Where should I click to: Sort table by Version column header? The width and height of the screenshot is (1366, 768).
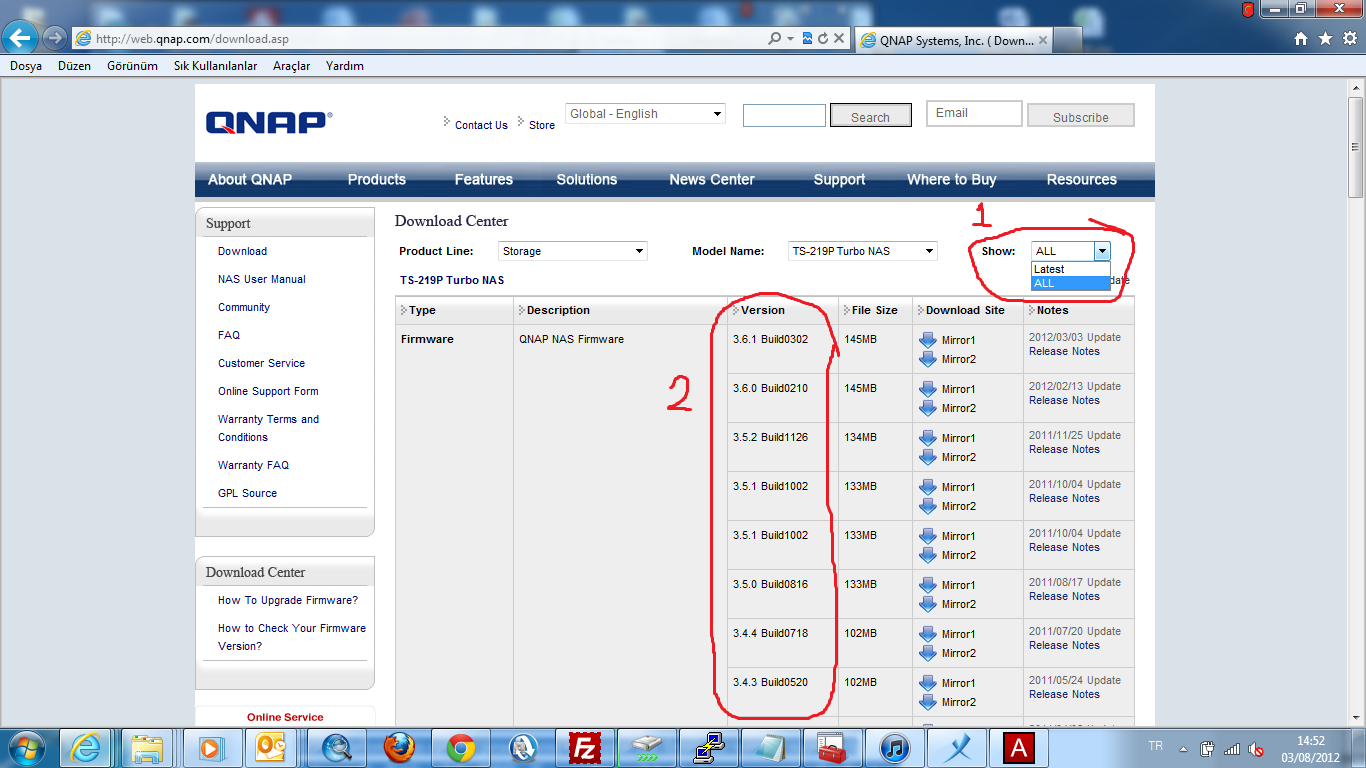(763, 310)
